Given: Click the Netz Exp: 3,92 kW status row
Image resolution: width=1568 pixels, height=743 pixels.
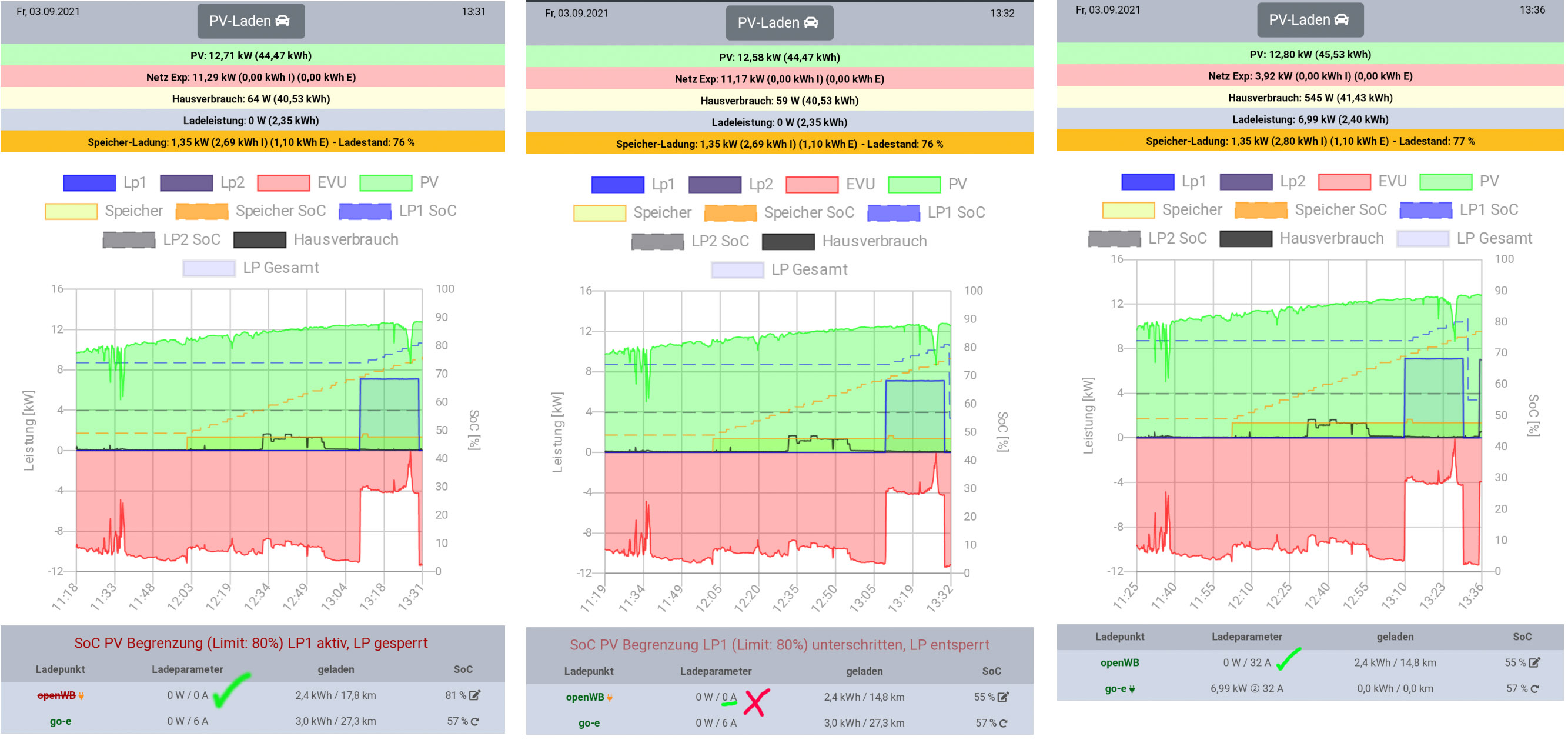Looking at the screenshot, I should [1310, 76].
